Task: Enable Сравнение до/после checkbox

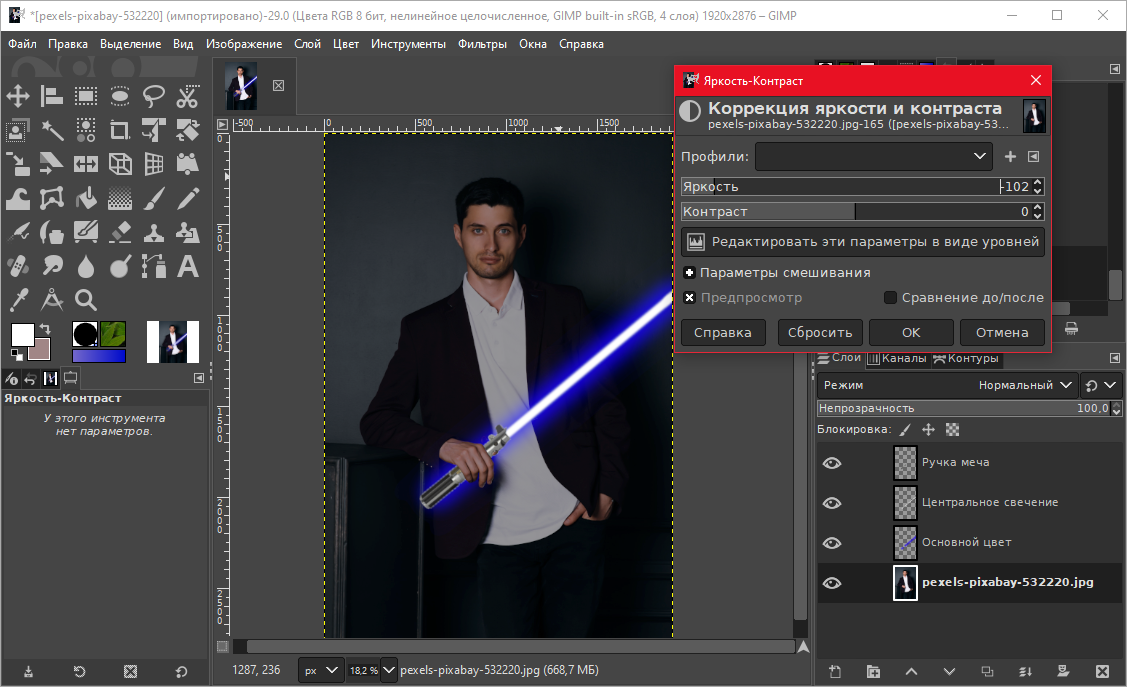Action: pyautogui.click(x=890, y=298)
